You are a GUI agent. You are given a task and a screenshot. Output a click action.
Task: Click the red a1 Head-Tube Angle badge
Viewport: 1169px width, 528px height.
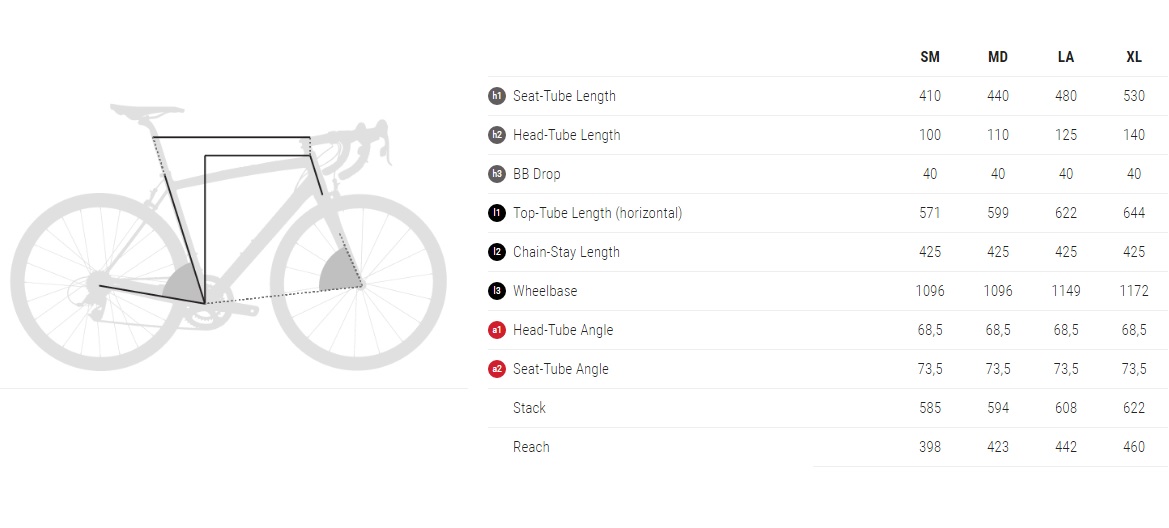point(497,330)
